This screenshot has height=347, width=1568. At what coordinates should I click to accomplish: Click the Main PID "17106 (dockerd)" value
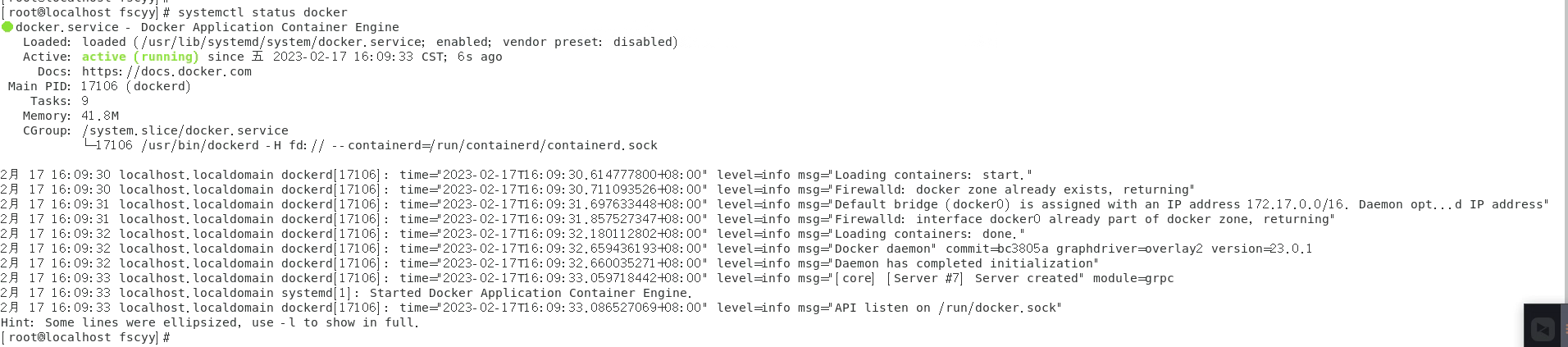click(135, 86)
